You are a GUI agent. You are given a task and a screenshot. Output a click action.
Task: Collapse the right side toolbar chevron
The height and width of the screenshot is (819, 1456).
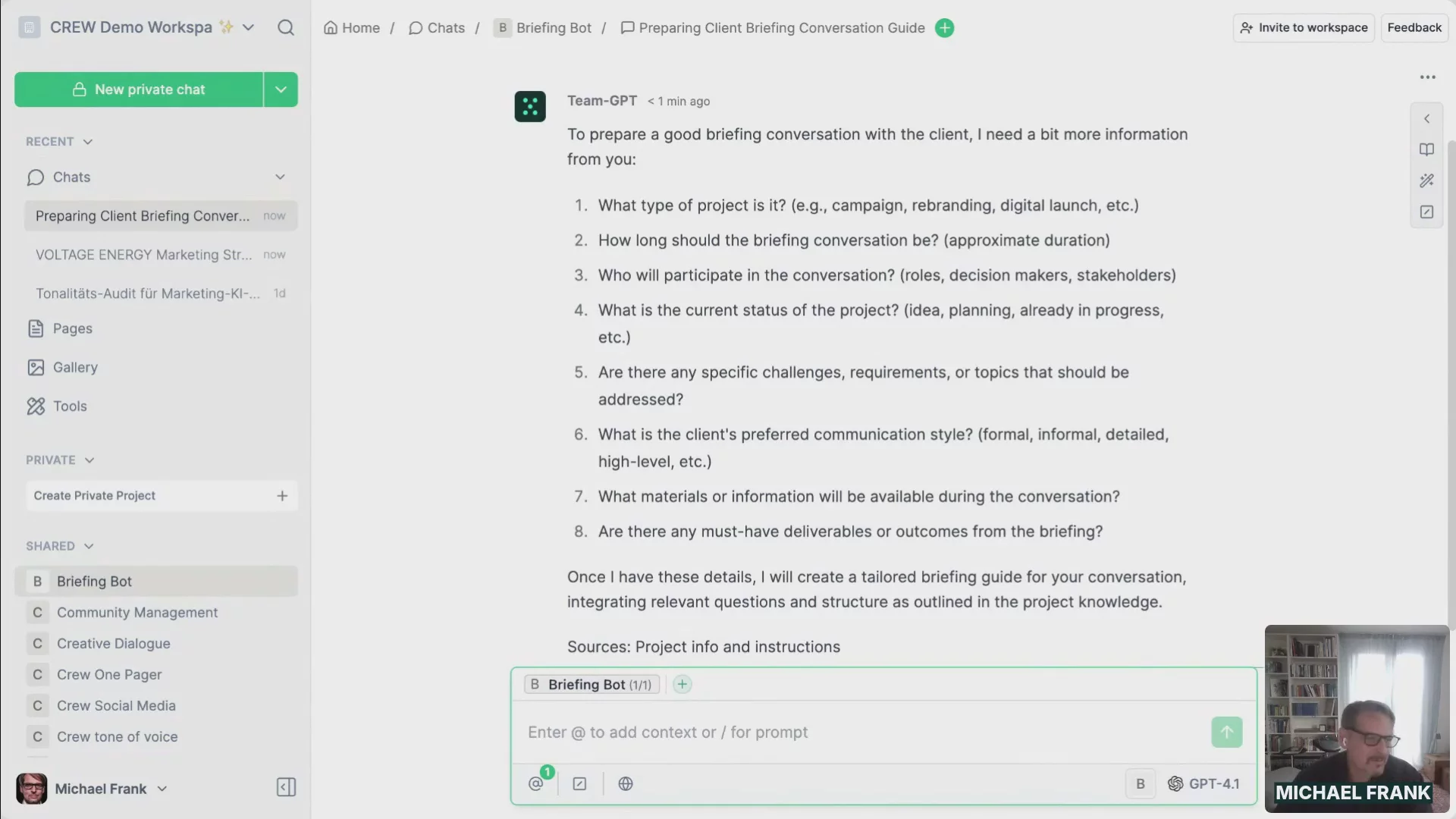click(1426, 119)
